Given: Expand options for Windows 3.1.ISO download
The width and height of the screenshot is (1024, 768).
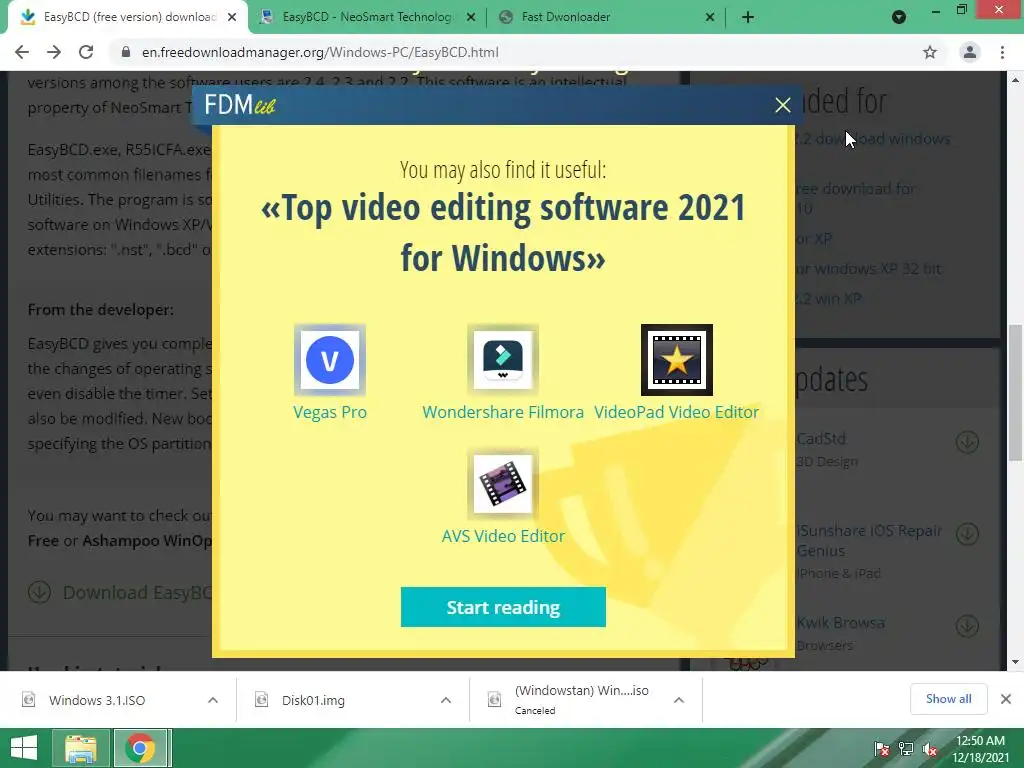Looking at the screenshot, I should tap(213, 700).
